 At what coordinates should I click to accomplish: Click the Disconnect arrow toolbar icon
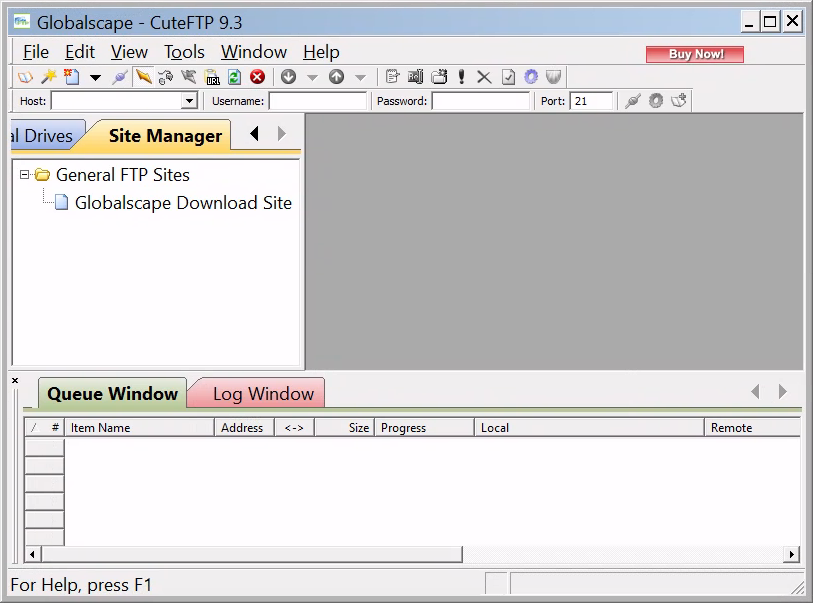click(x=189, y=77)
